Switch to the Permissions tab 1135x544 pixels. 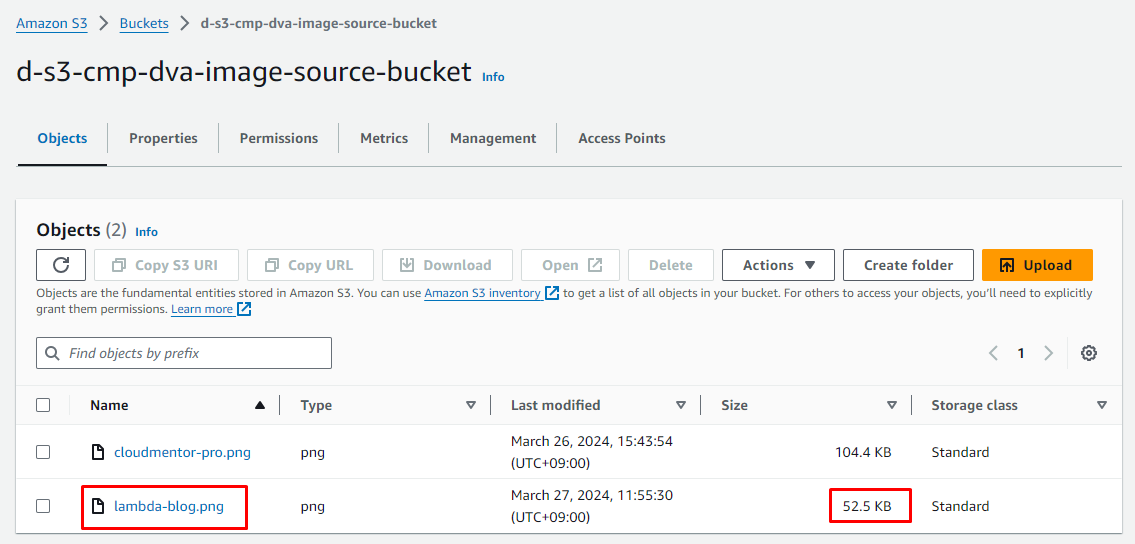(279, 138)
